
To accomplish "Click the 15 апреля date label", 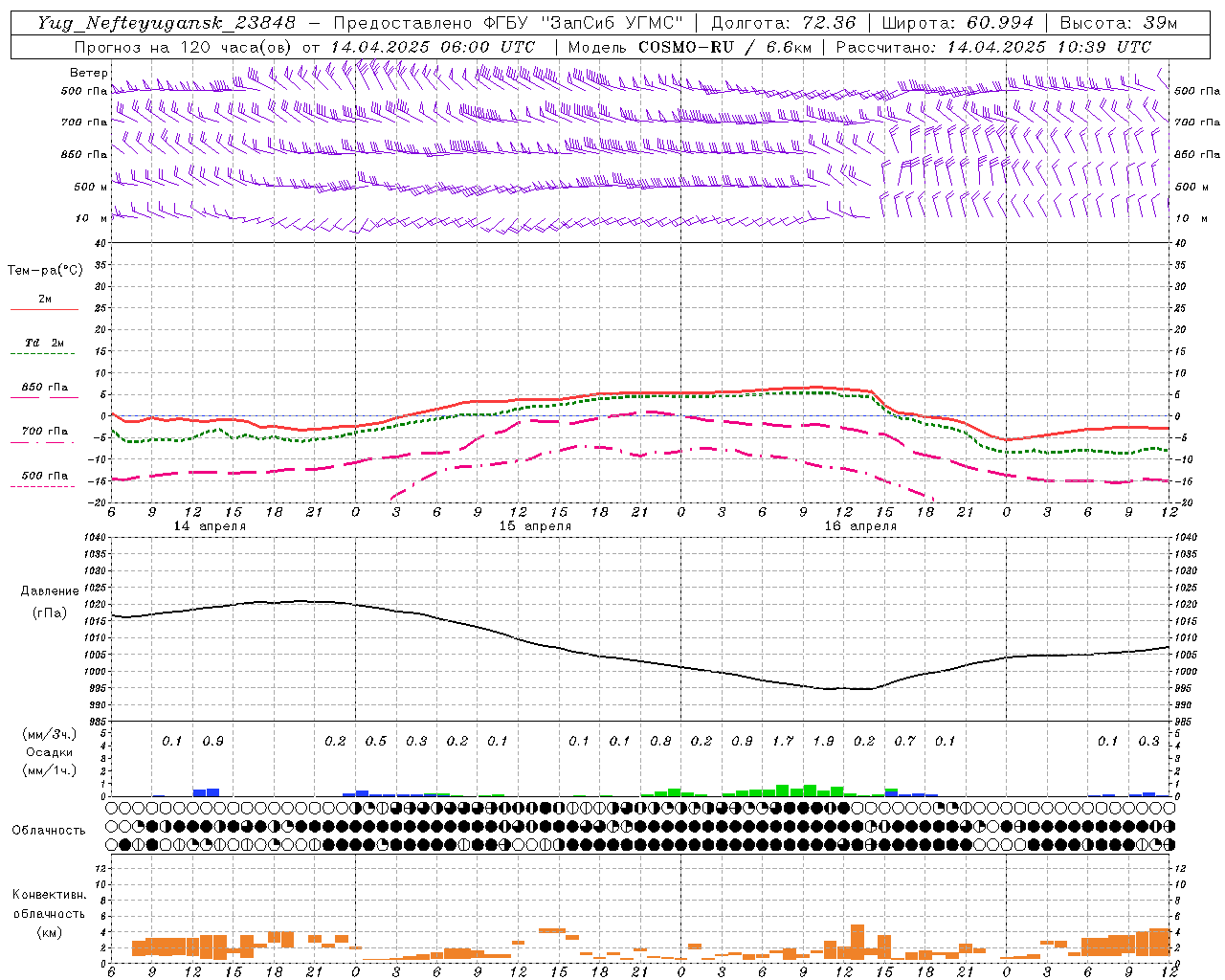I will tap(535, 526).
